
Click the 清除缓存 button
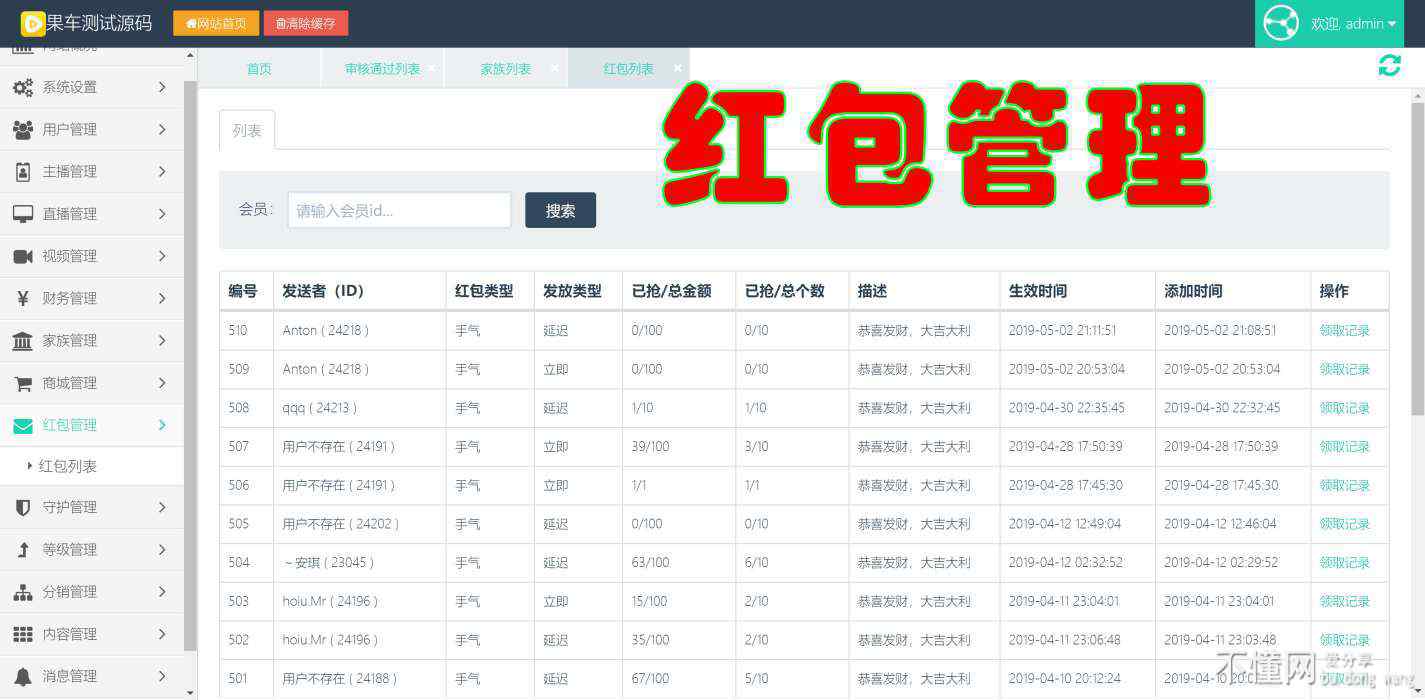306,23
